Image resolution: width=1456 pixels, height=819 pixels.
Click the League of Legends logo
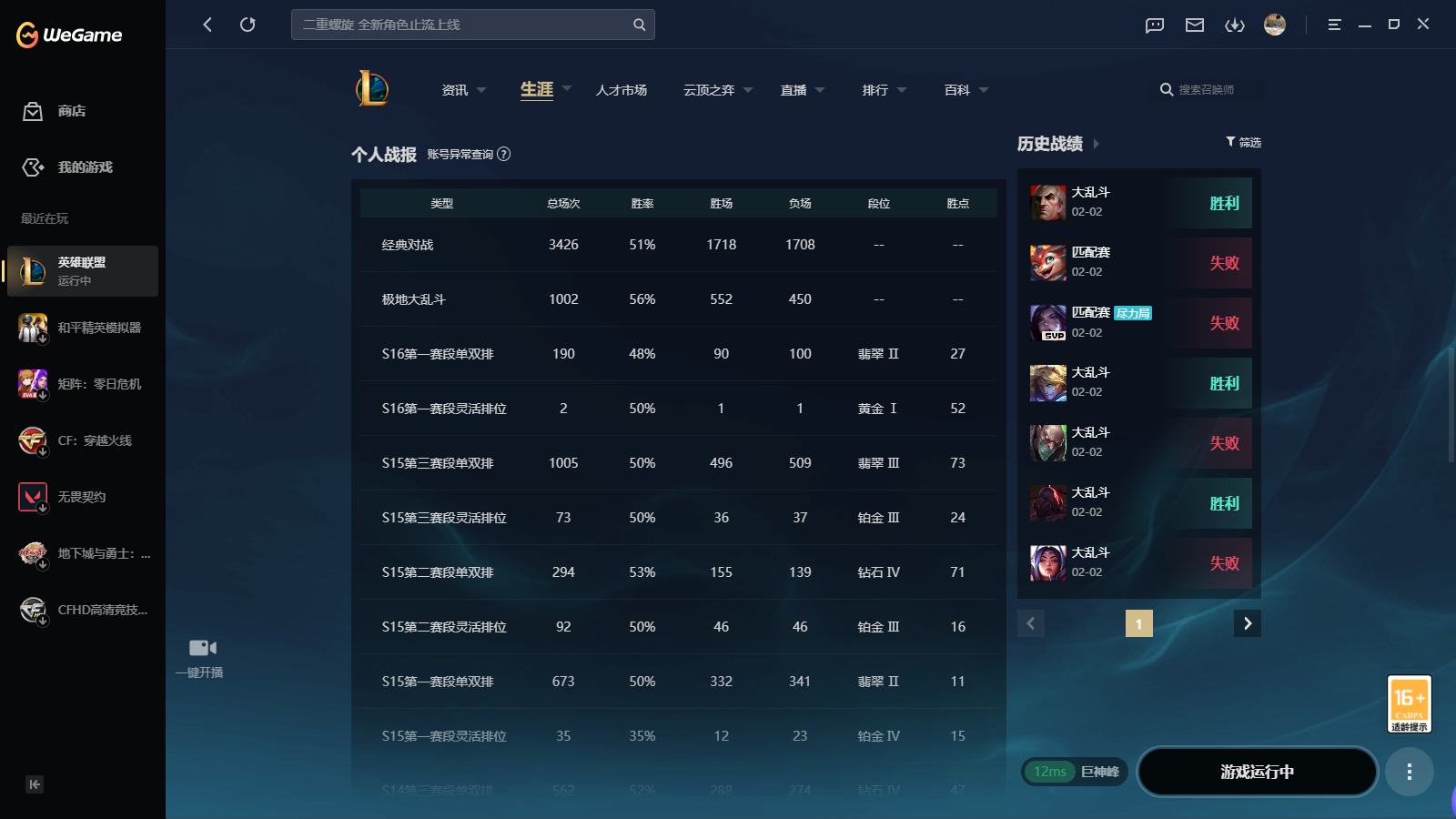(372, 89)
